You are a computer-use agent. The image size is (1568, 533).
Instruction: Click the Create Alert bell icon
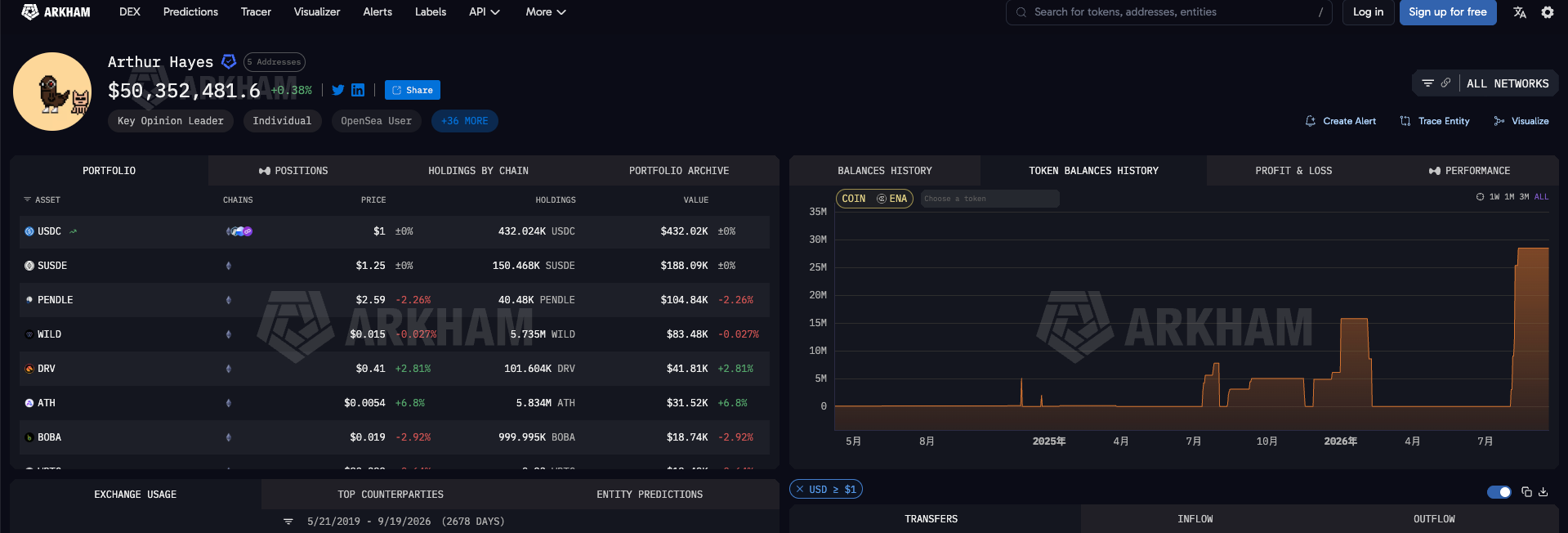[x=1311, y=121]
